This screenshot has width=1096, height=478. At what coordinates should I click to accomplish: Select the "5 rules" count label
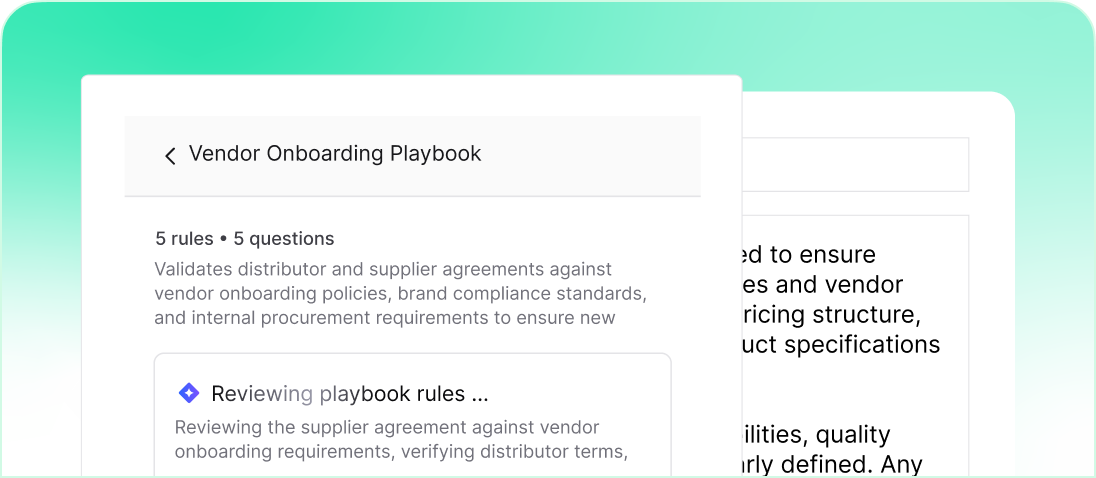[184, 239]
